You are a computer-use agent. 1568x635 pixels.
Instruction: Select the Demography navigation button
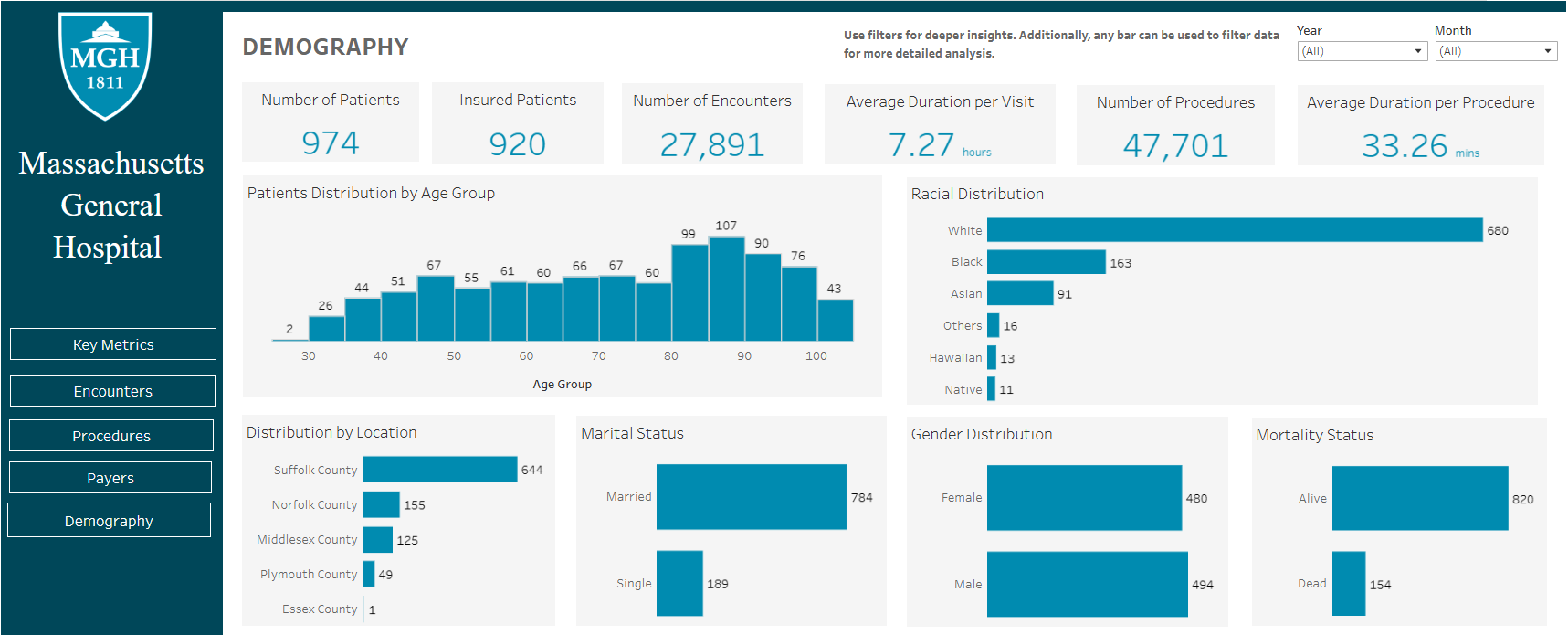[x=109, y=521]
